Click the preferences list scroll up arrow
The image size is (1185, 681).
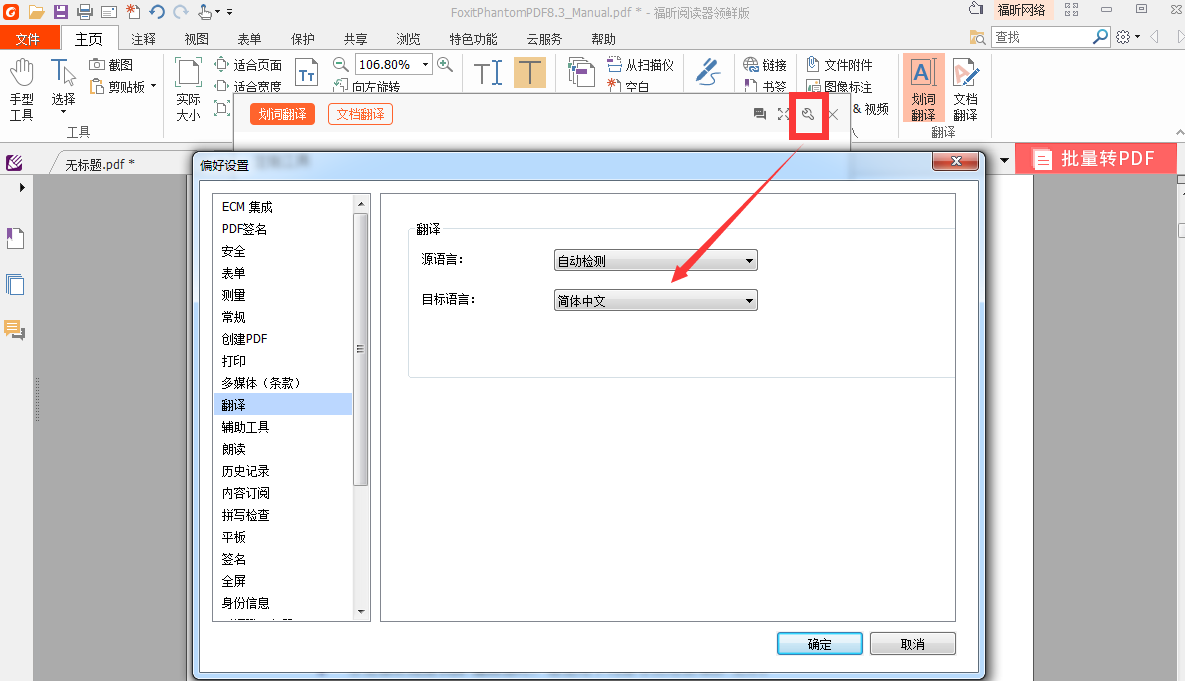360,204
